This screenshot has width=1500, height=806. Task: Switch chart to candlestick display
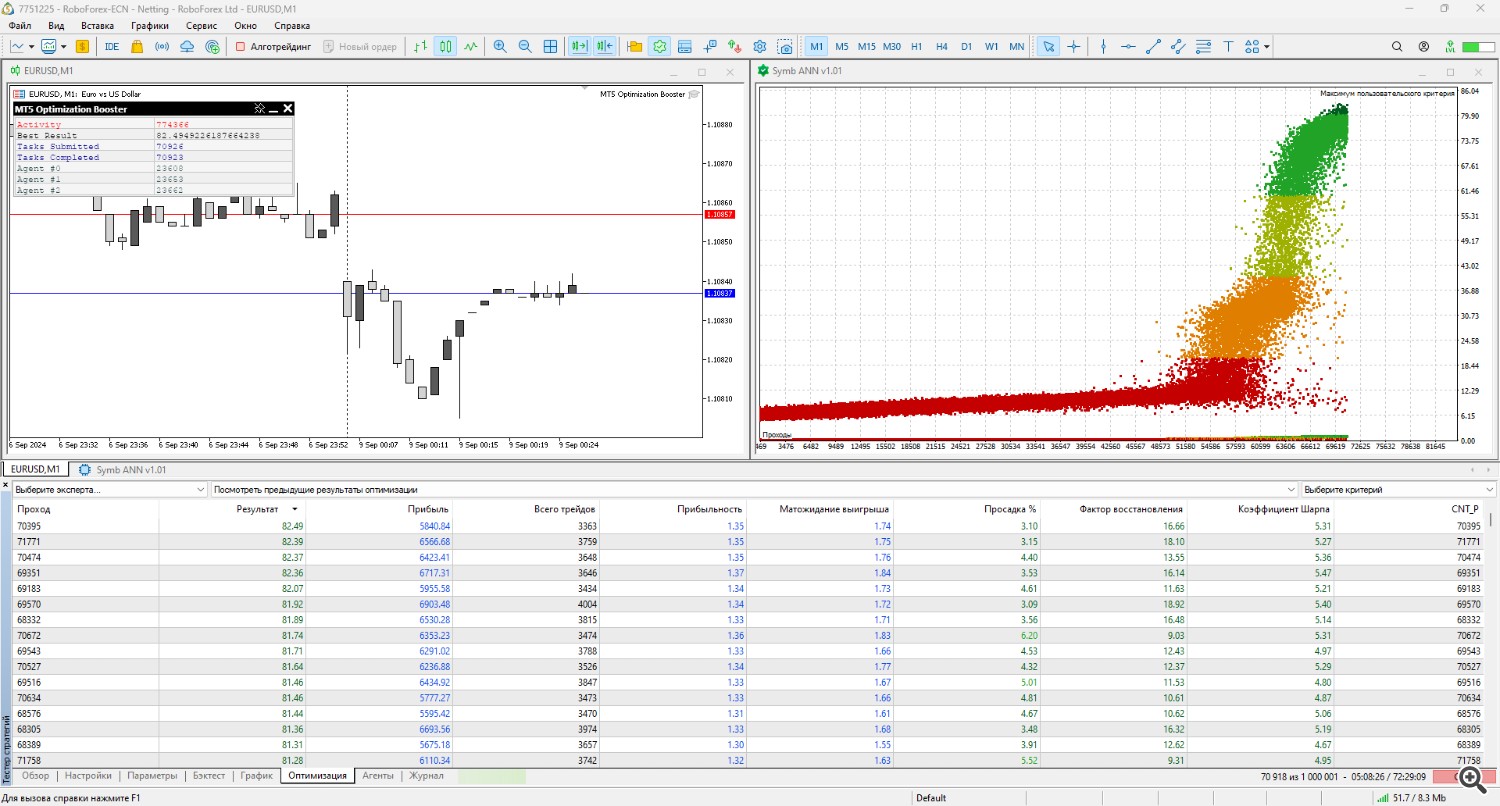[x=445, y=46]
